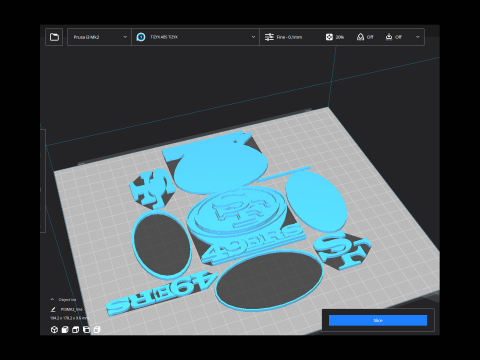This screenshot has width=480, height=360.
Task: Switch to the top view cube icon
Action: coord(76,330)
